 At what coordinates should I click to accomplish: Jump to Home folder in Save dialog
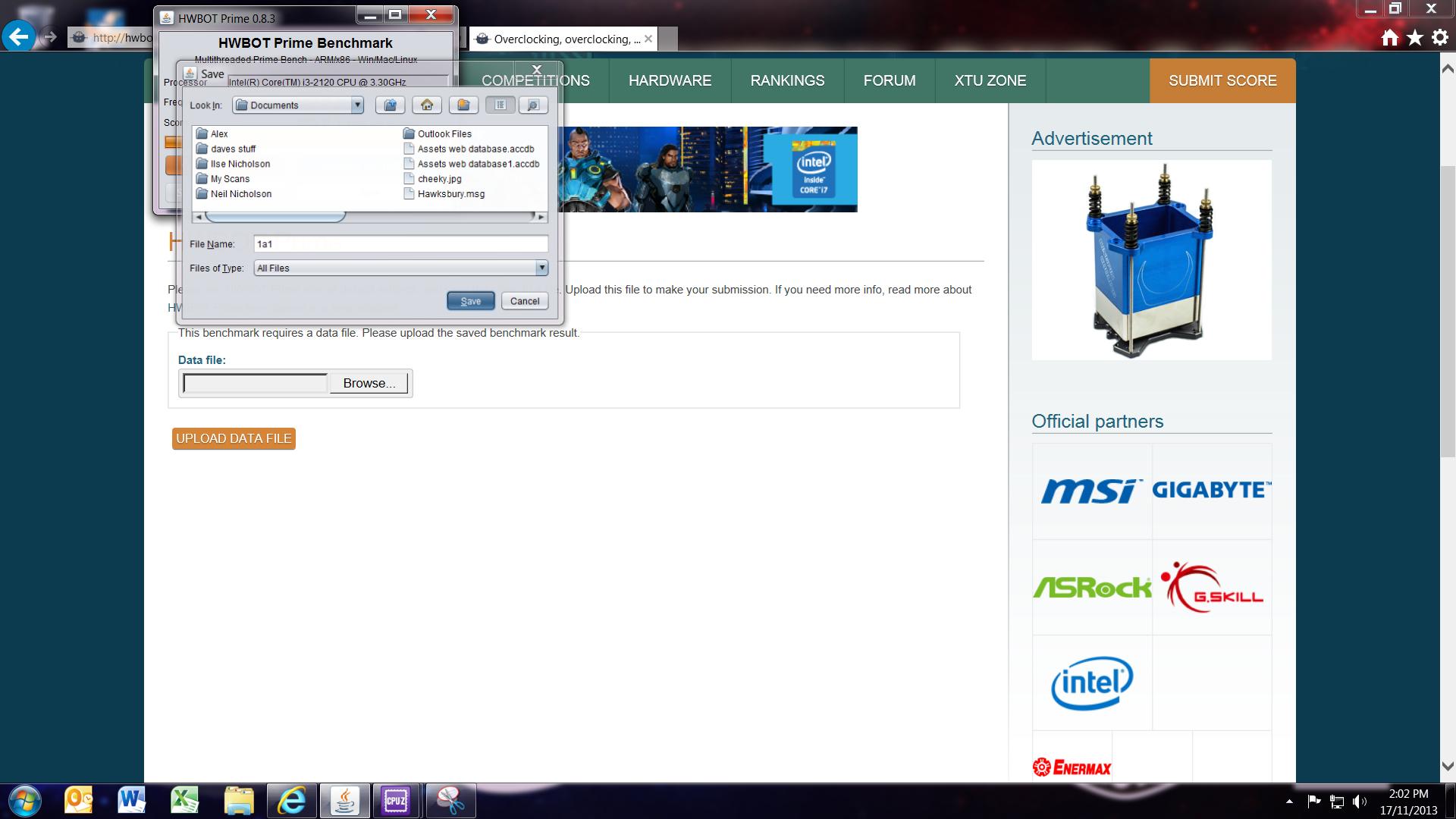427,105
